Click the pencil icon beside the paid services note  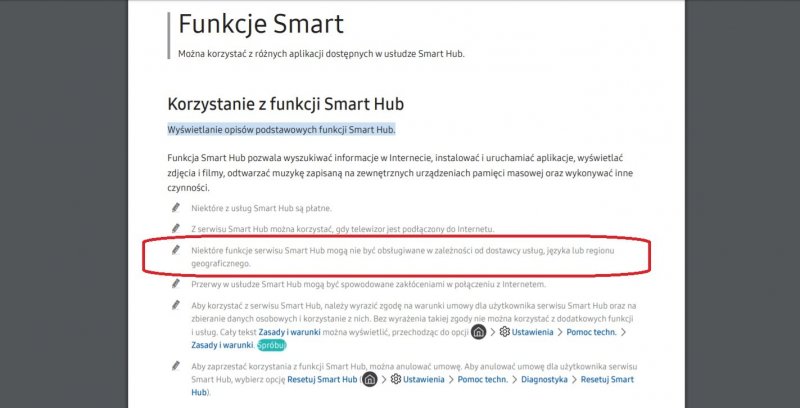click(x=176, y=208)
